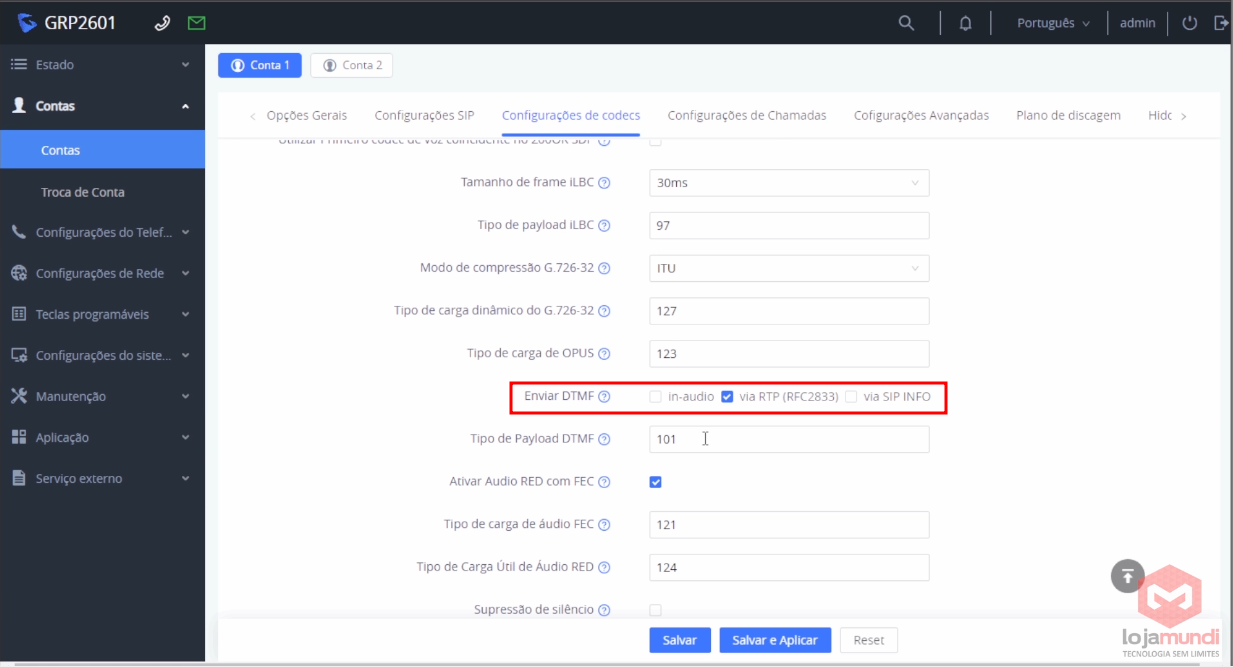Open Troca de Conta sidebar item
1233x667 pixels.
[x=102, y=192]
